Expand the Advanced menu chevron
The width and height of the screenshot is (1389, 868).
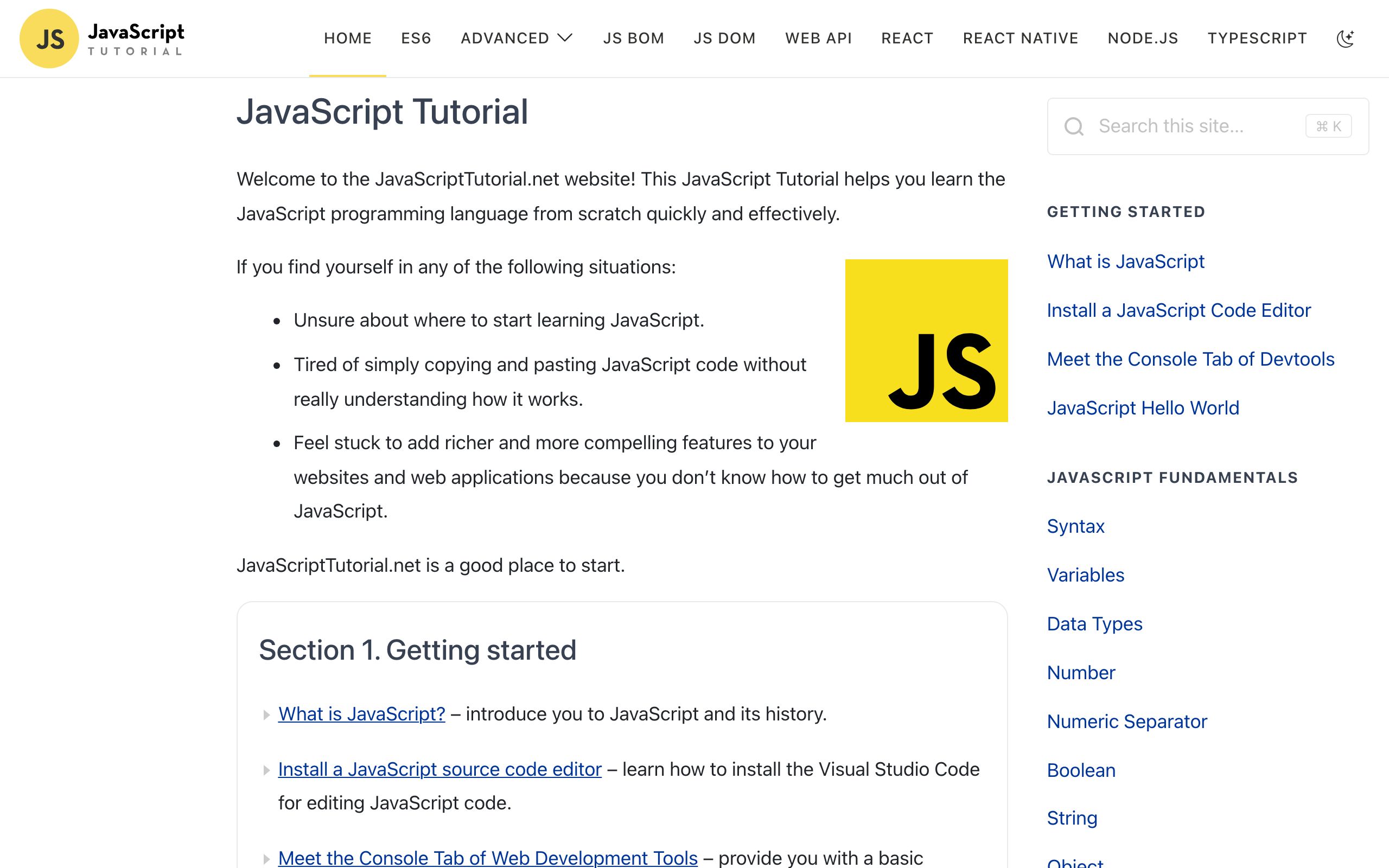click(x=565, y=38)
